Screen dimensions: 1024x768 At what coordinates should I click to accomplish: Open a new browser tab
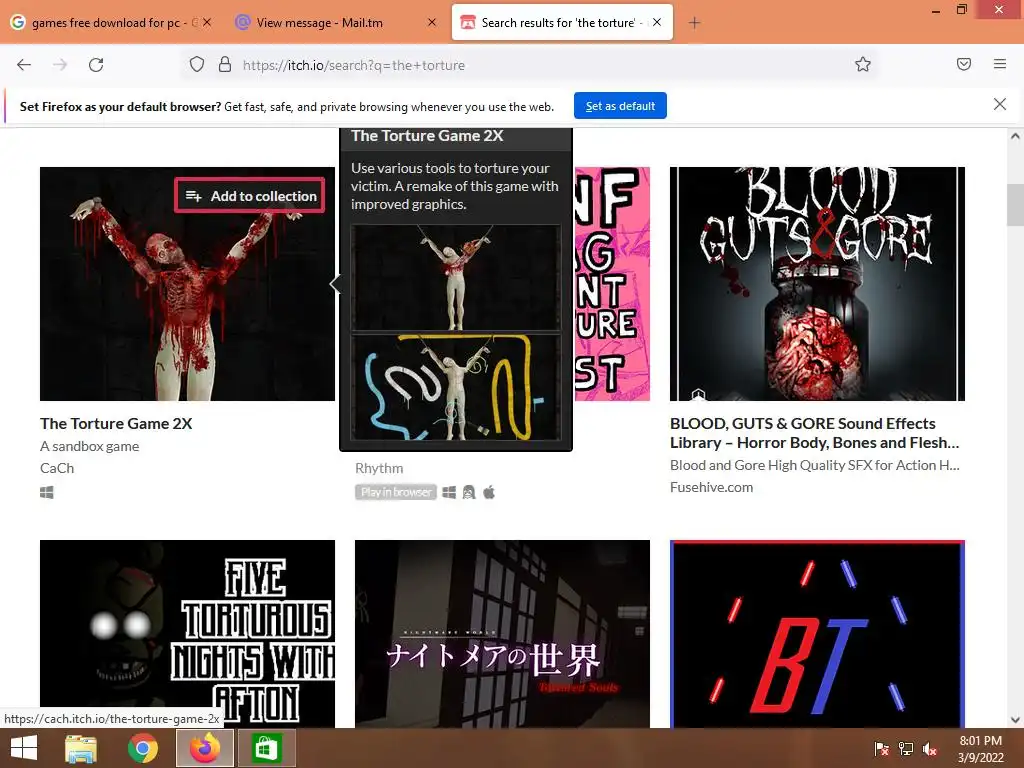coord(694,23)
